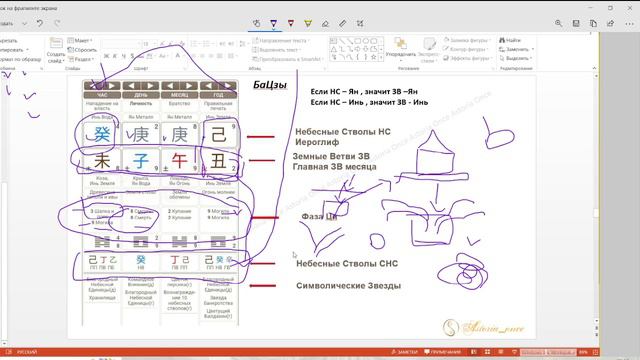Click the blue 癸 hieroglyph cell

[x=102, y=134]
